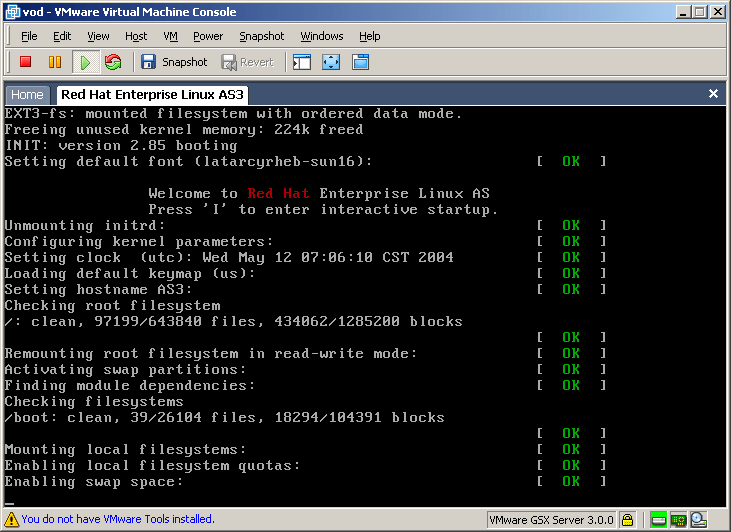The width and height of the screenshot is (731, 532).
Task: Switch to the Home tab
Action: point(27,95)
